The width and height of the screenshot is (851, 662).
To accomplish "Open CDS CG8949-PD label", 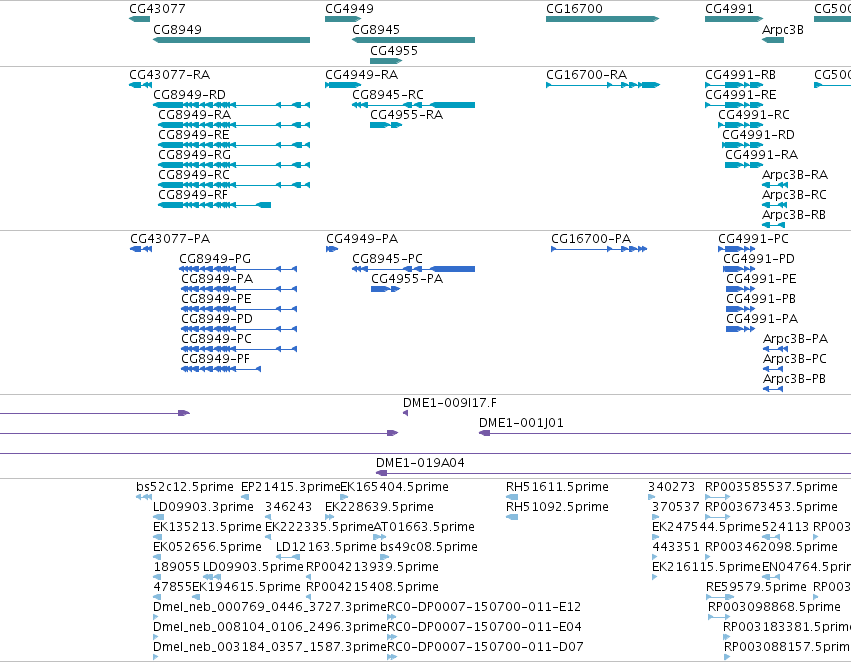I will (x=217, y=320).
